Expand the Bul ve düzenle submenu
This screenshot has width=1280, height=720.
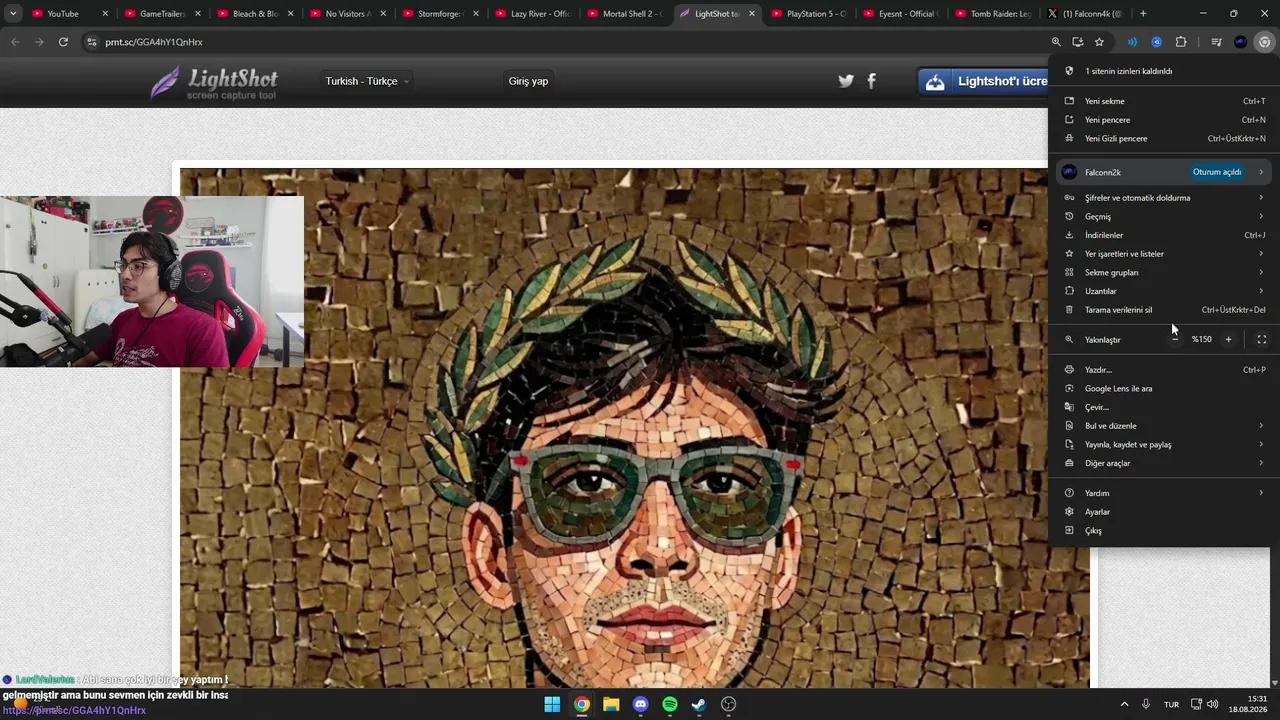click(1164, 426)
